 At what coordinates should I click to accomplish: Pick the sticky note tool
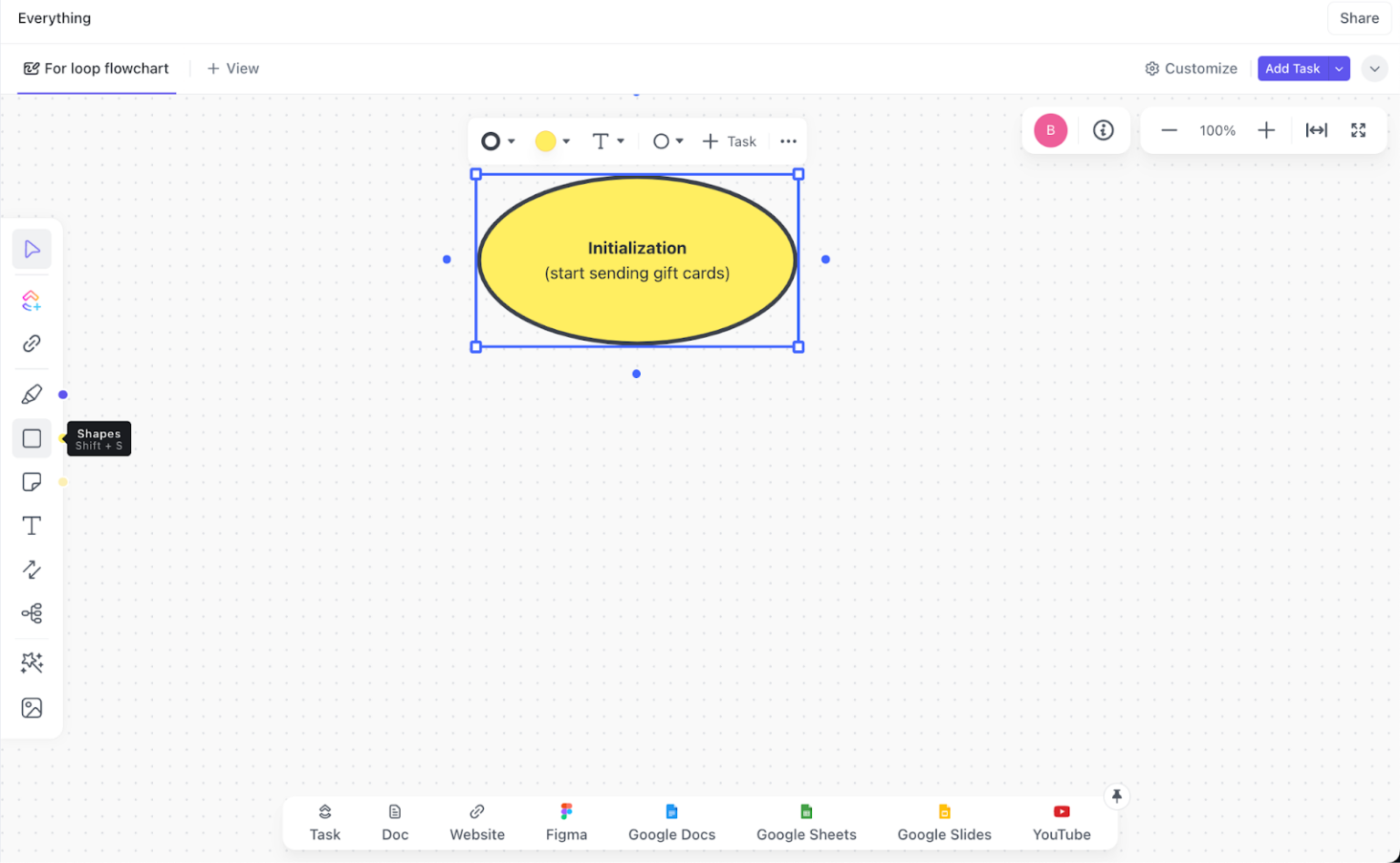32,482
